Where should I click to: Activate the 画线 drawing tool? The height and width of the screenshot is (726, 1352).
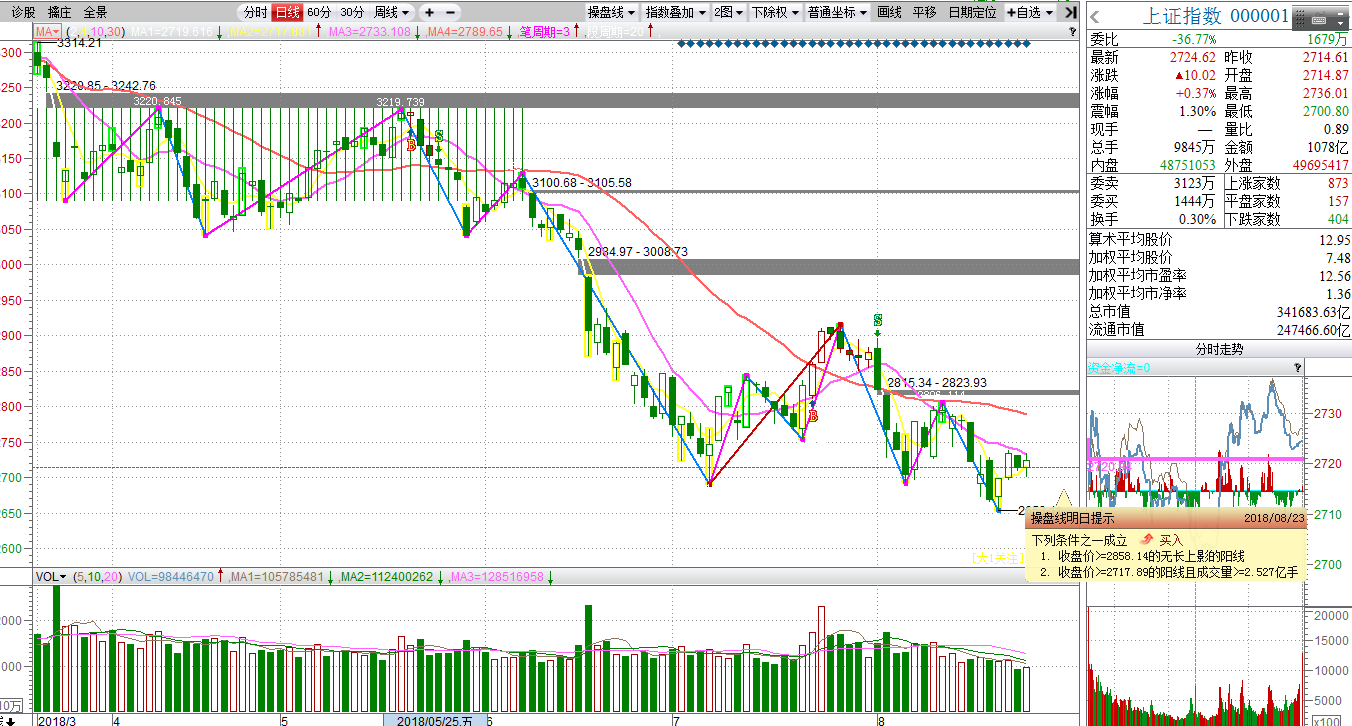coord(889,13)
